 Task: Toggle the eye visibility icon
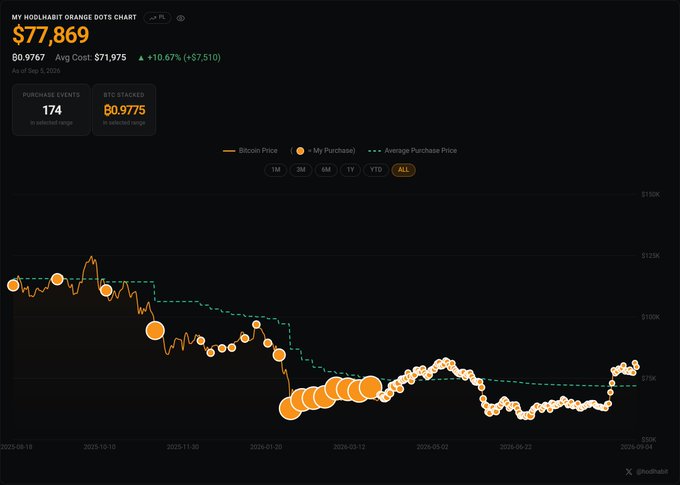181,18
